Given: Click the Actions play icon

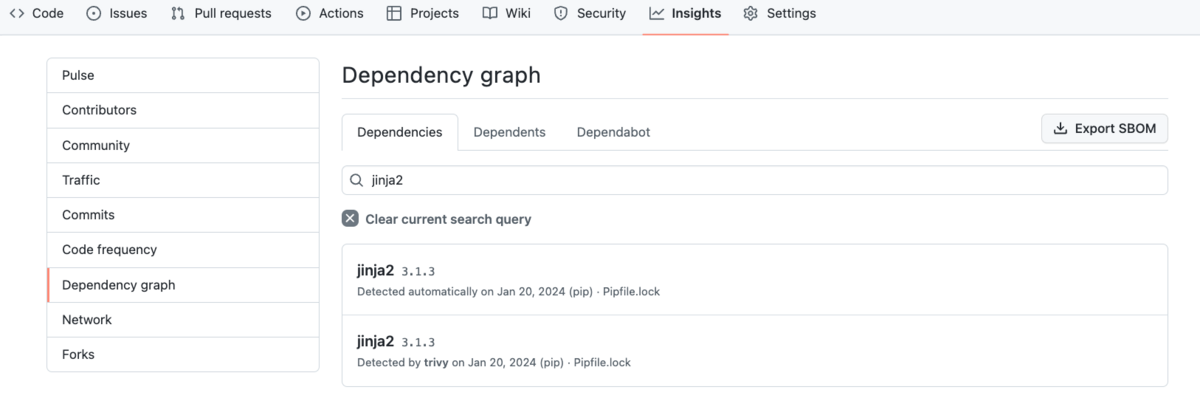Looking at the screenshot, I should 304,14.
